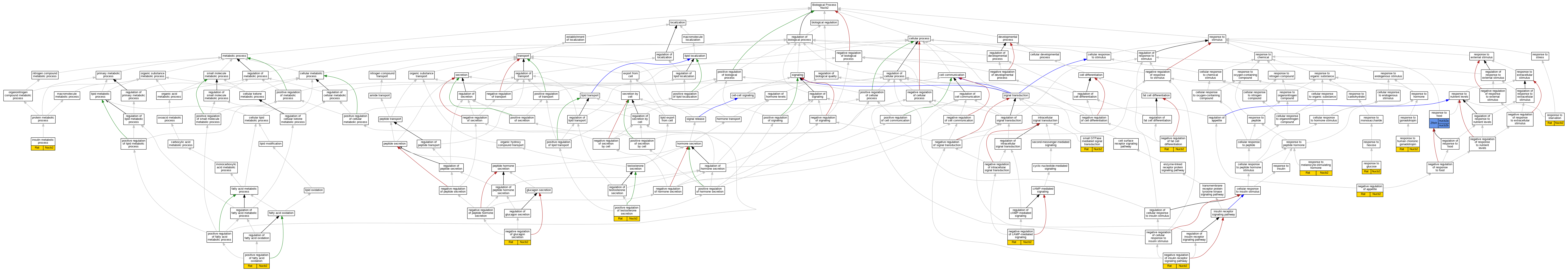Open the 'cellular process' node
The height and width of the screenshot is (271, 1568).
pyautogui.click(x=919, y=38)
